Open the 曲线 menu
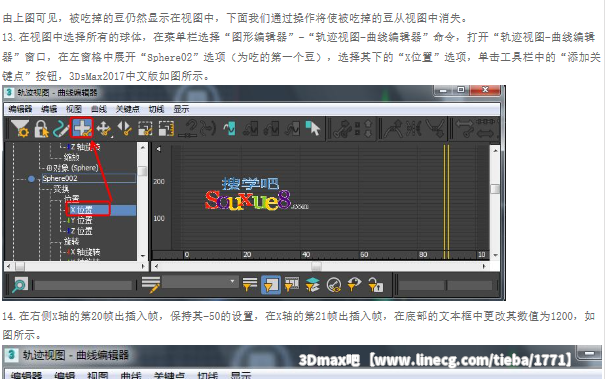 (x=99, y=109)
